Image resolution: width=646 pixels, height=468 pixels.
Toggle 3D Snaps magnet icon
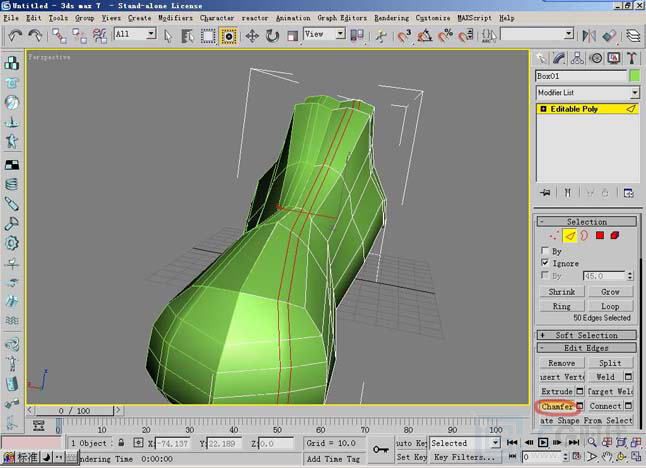(404, 36)
